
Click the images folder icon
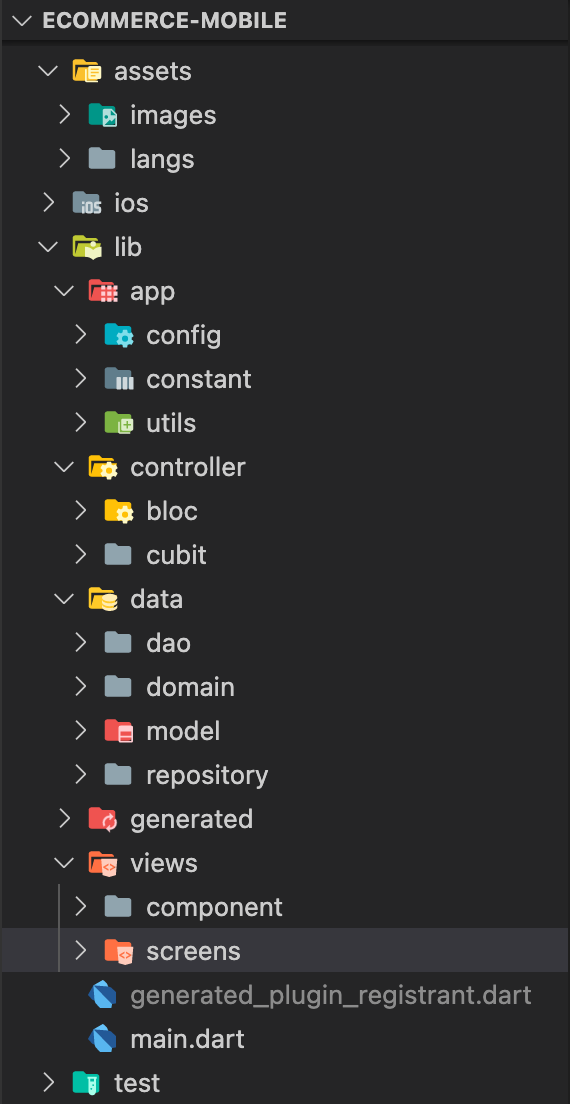tap(103, 115)
